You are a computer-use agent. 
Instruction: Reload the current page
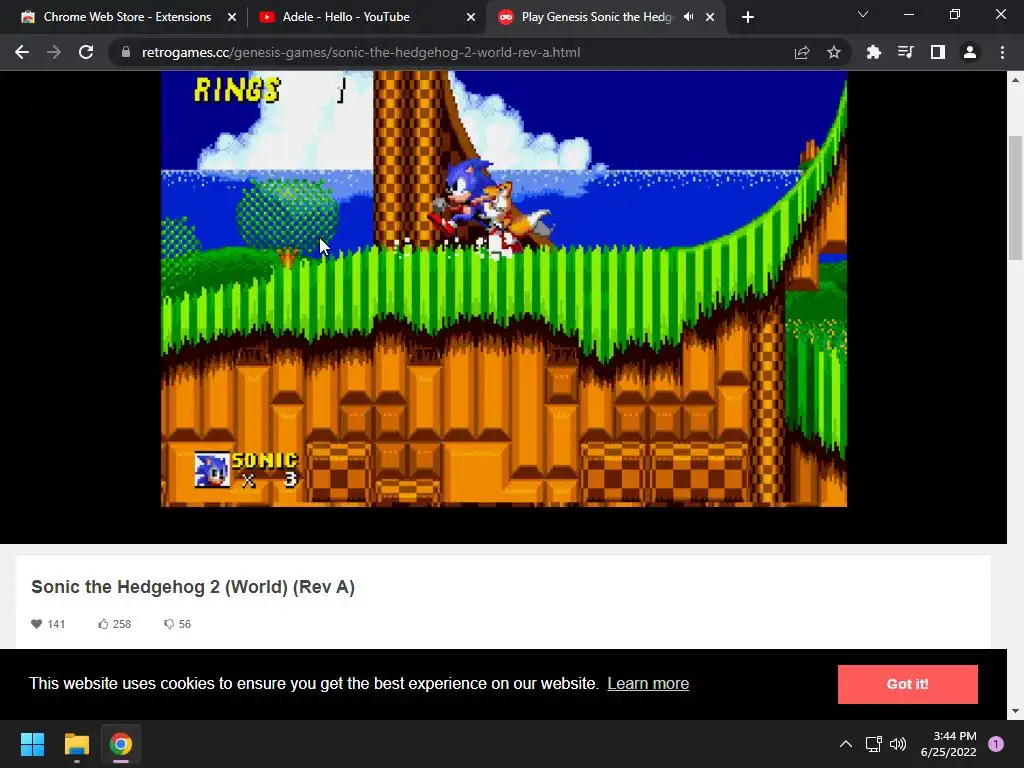click(x=86, y=52)
